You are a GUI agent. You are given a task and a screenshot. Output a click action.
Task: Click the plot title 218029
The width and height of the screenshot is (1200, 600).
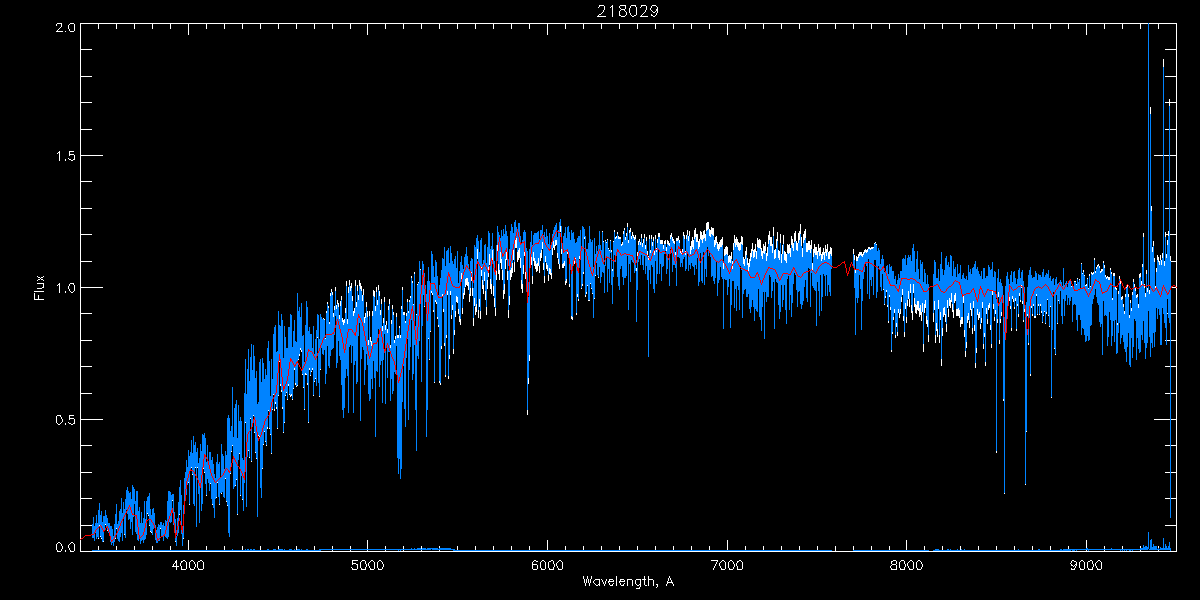tap(628, 11)
